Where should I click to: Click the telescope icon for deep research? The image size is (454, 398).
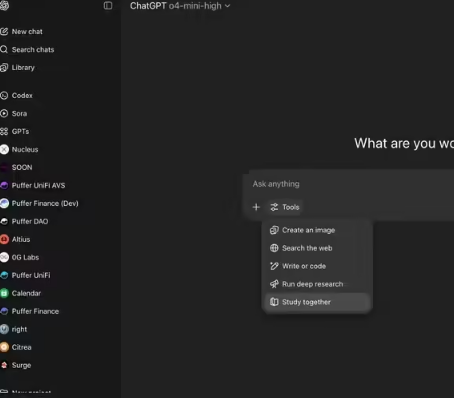click(274, 284)
